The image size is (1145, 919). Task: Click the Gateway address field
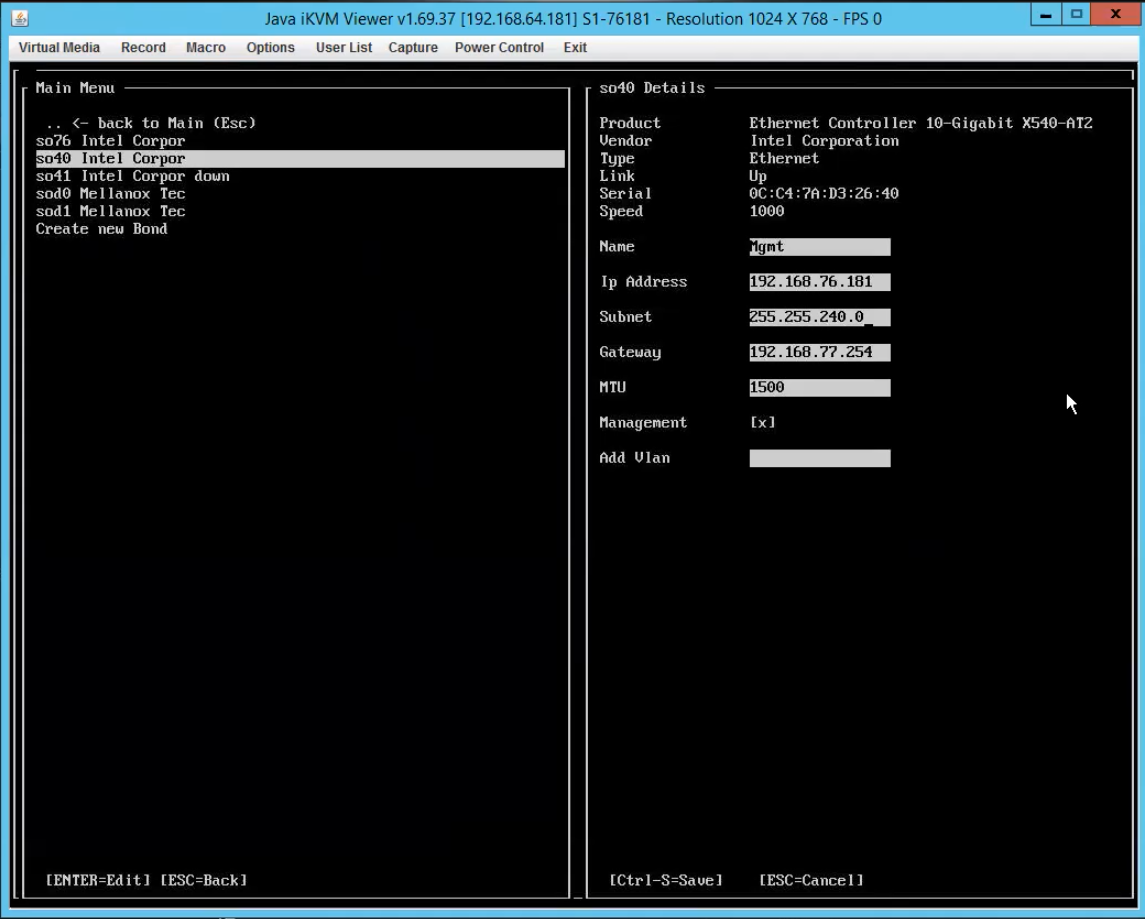click(818, 352)
